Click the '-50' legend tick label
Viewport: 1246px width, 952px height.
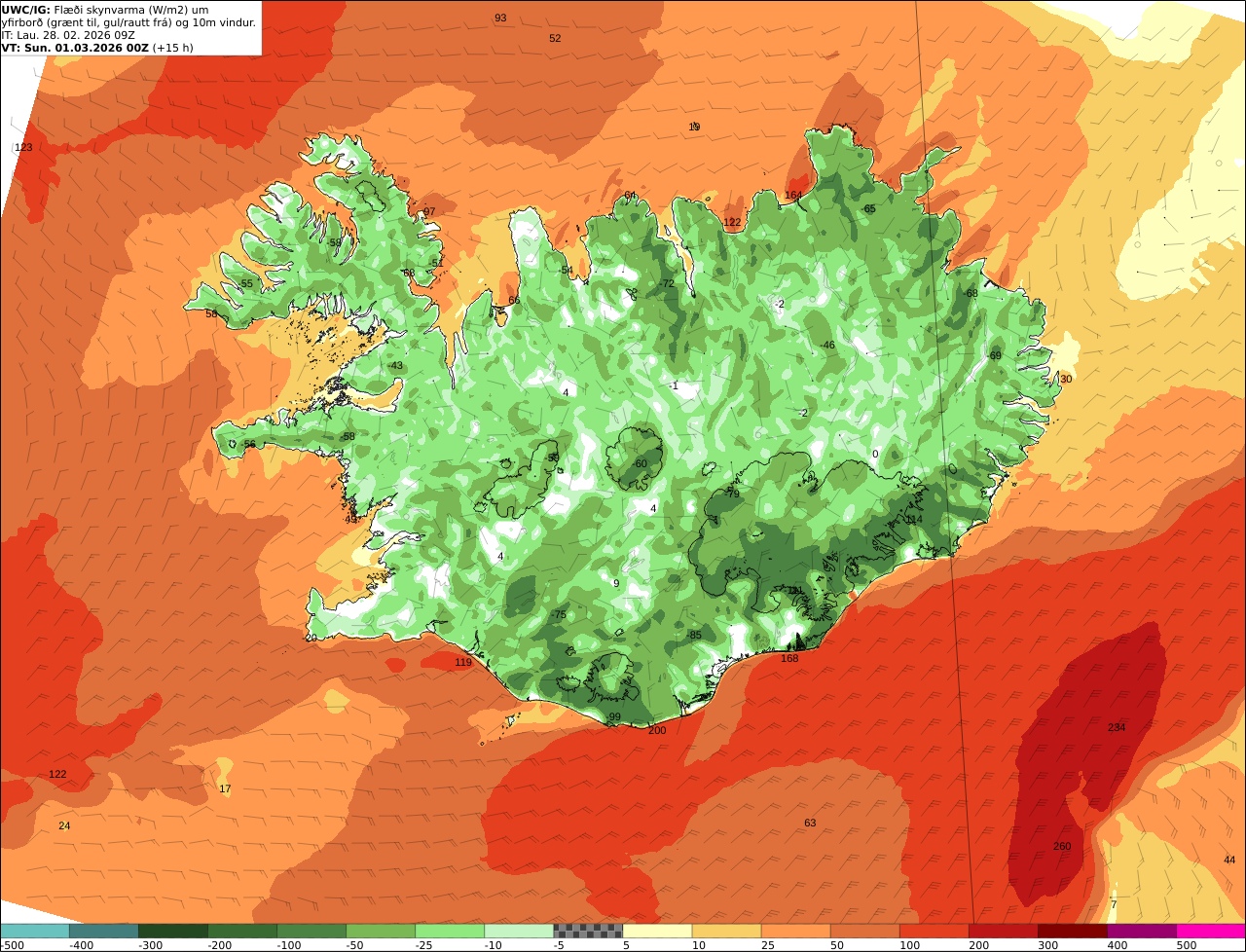coord(357,945)
